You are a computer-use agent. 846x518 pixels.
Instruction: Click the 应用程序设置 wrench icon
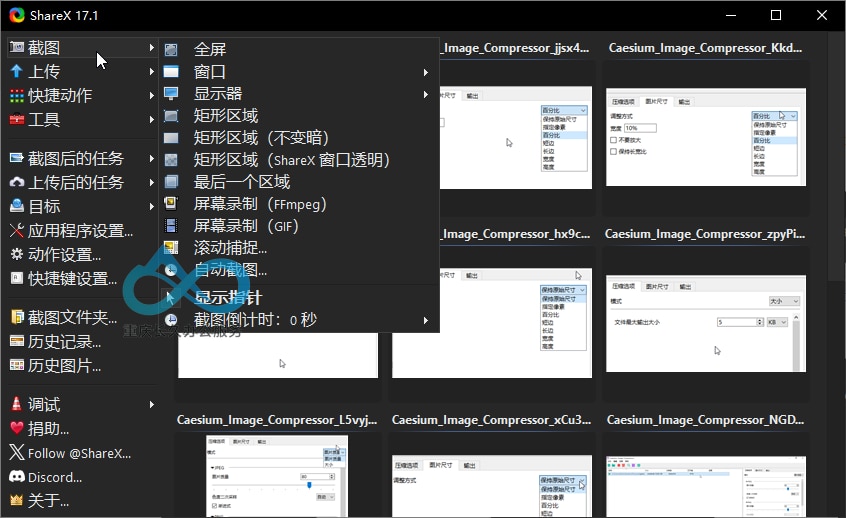pos(17,230)
